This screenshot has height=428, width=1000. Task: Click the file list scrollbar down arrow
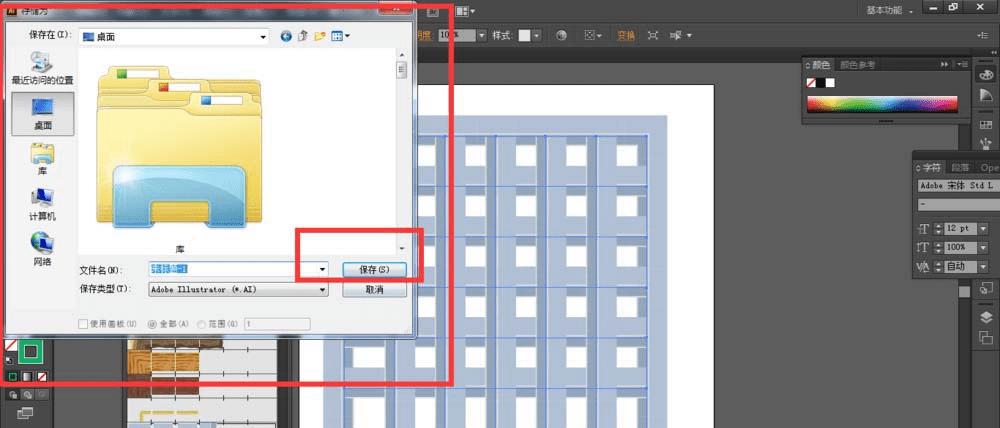point(402,247)
